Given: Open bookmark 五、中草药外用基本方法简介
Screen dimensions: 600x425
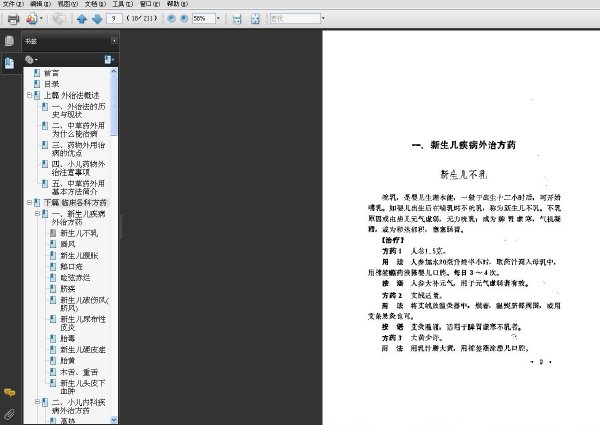Looking at the screenshot, I should [x=78, y=187].
